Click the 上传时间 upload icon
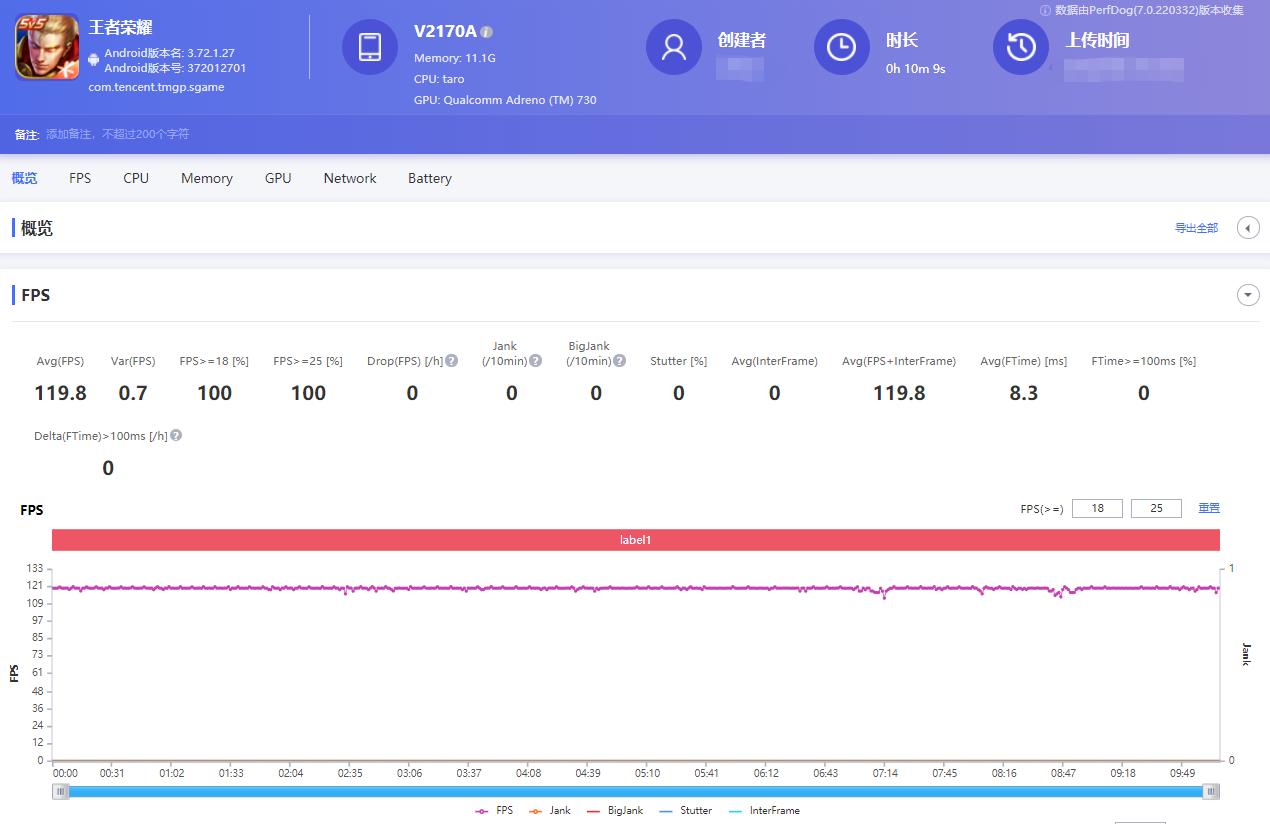 coord(1021,46)
